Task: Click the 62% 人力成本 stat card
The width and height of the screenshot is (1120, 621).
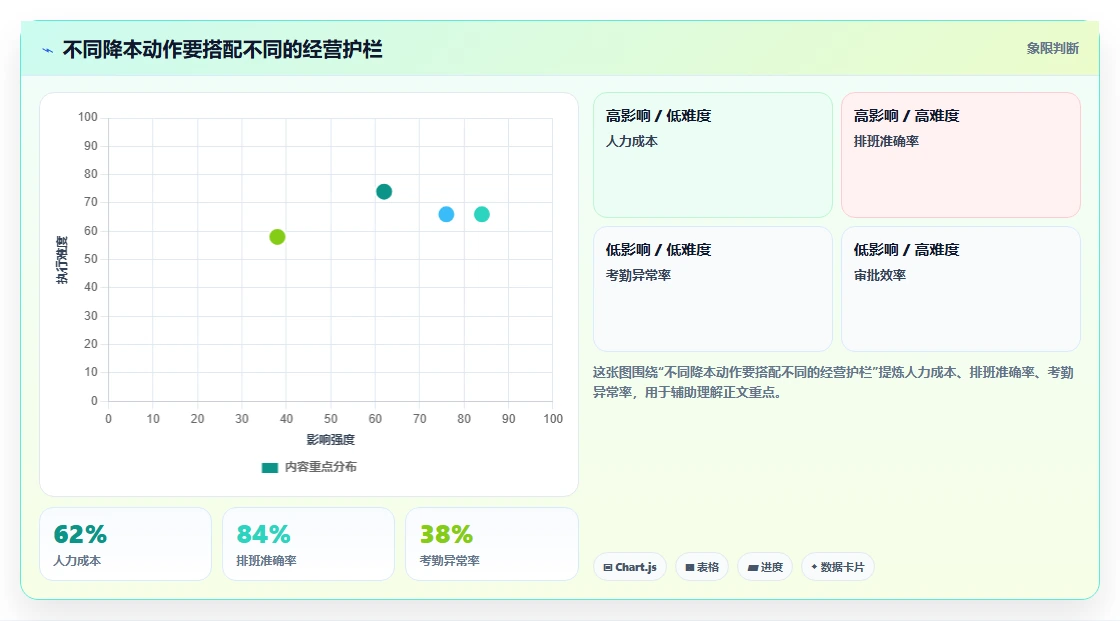Action: (x=126, y=544)
